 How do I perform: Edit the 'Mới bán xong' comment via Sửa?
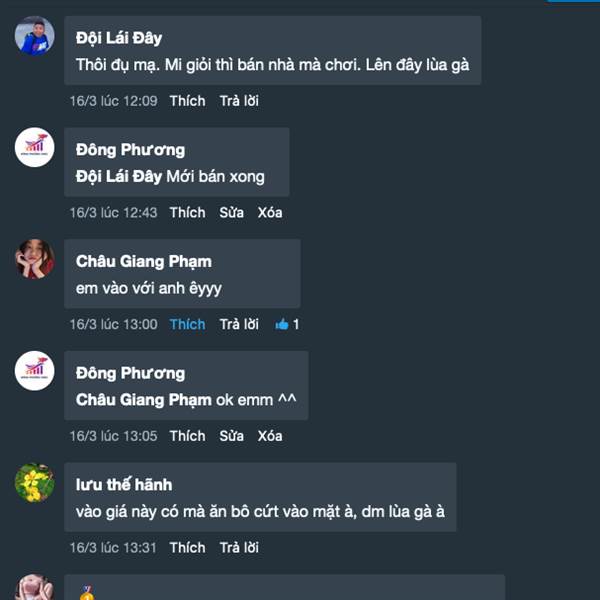[232, 213]
